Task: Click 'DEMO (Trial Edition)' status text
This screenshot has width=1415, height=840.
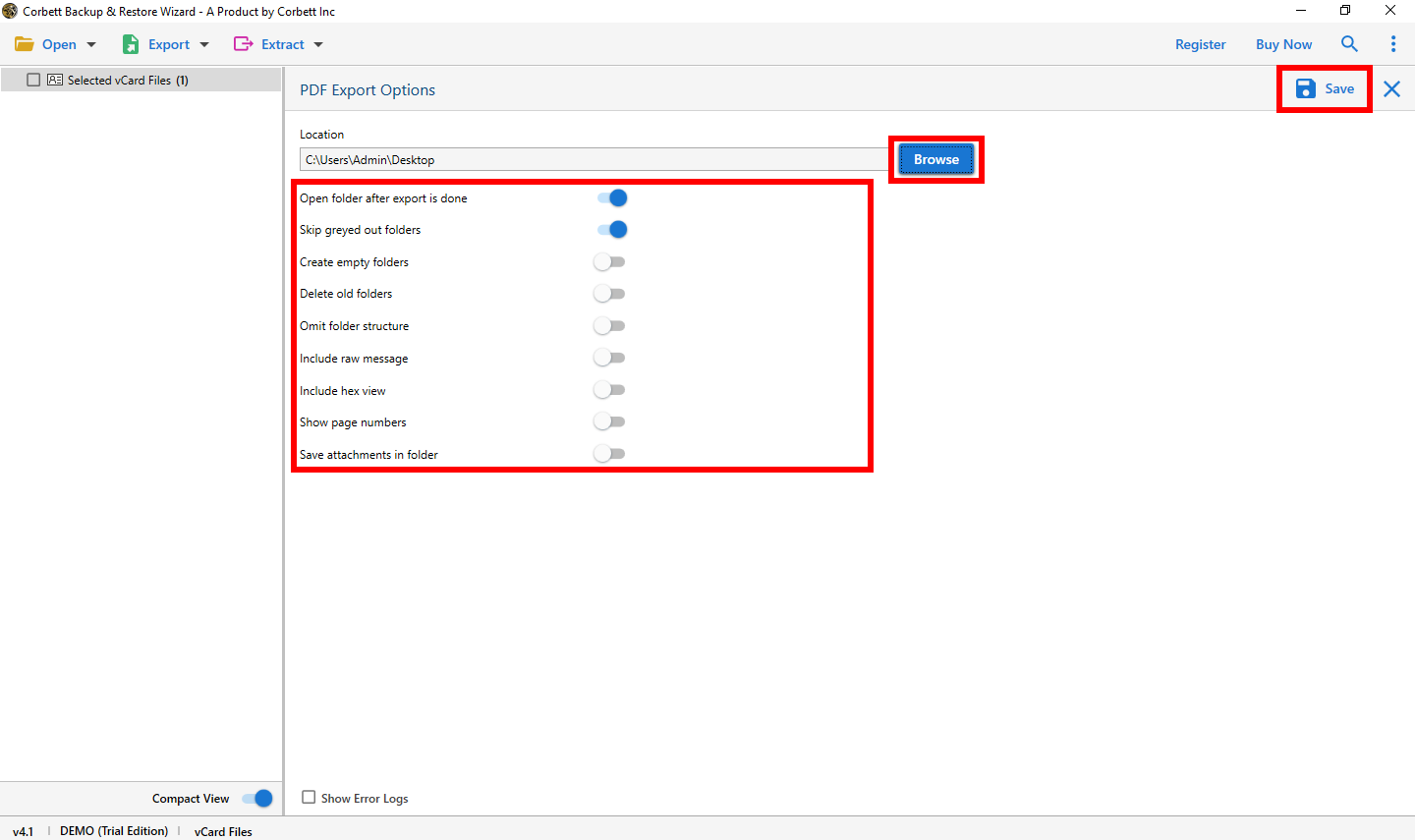Action: pos(114,831)
